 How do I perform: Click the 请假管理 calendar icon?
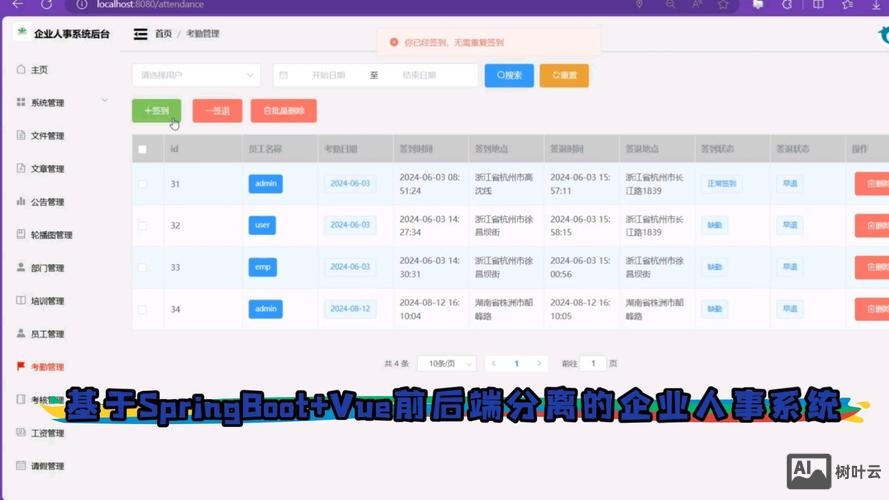(21, 465)
